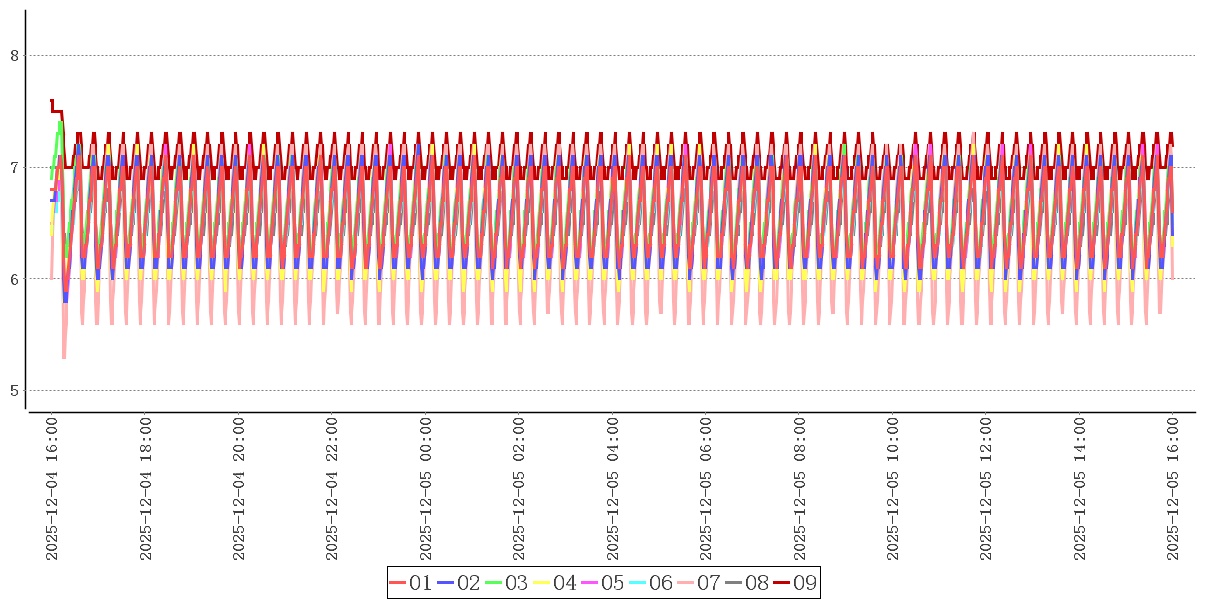Toggle the gray 08 legend entry
Viewport: 1207px width, 600px height.
pyautogui.click(x=747, y=583)
